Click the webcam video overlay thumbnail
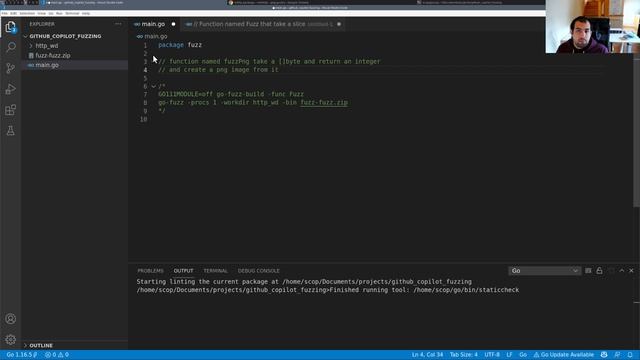 (x=593, y=27)
